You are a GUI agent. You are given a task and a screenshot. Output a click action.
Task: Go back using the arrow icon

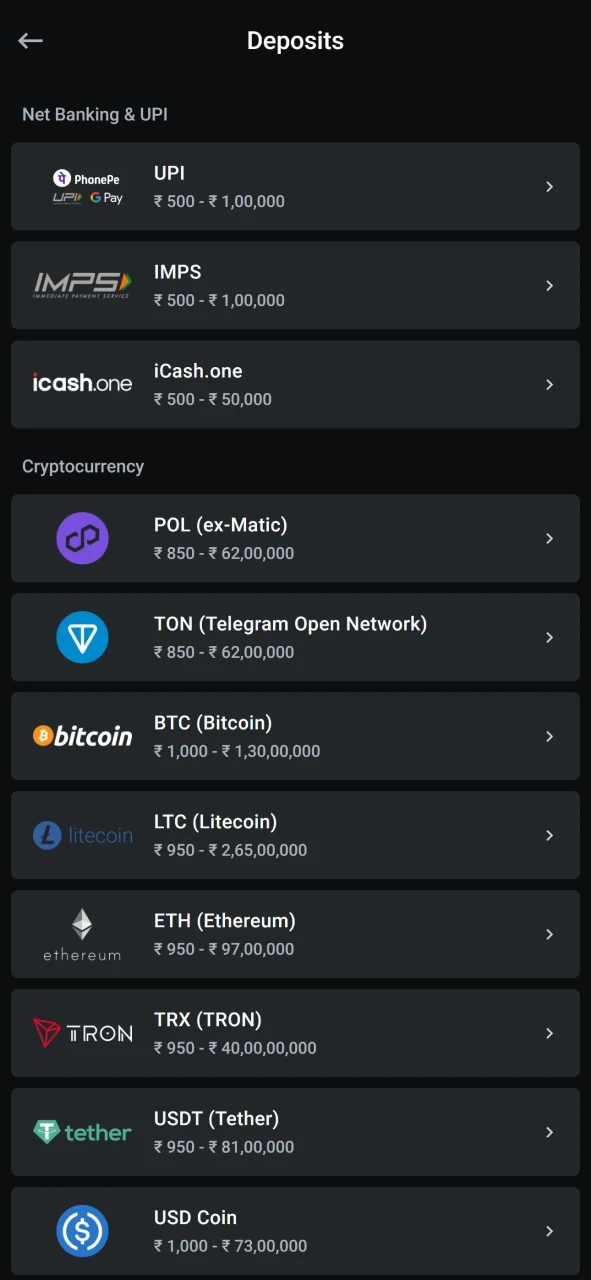[x=30, y=41]
